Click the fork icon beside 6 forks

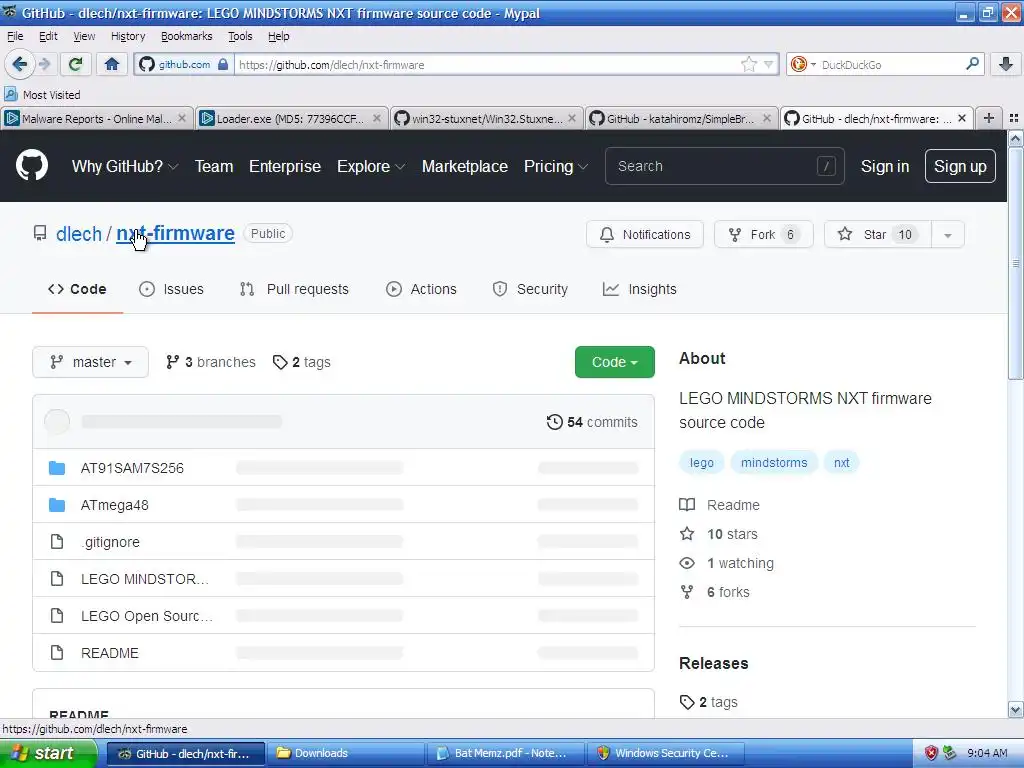pos(687,592)
